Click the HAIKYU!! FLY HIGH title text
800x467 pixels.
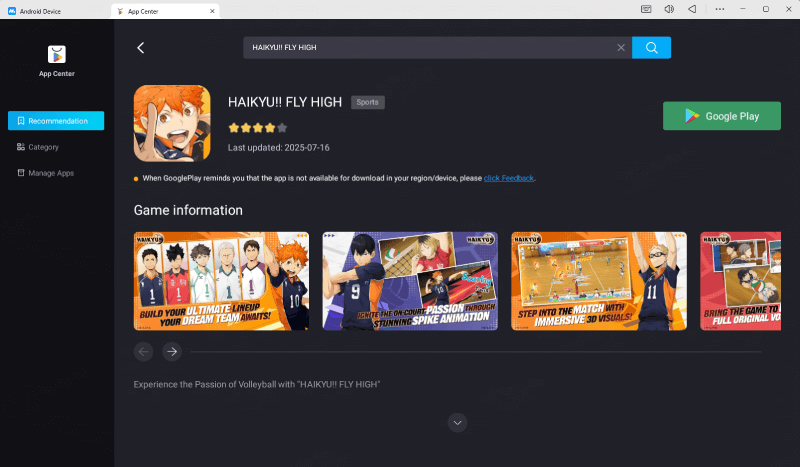click(285, 102)
